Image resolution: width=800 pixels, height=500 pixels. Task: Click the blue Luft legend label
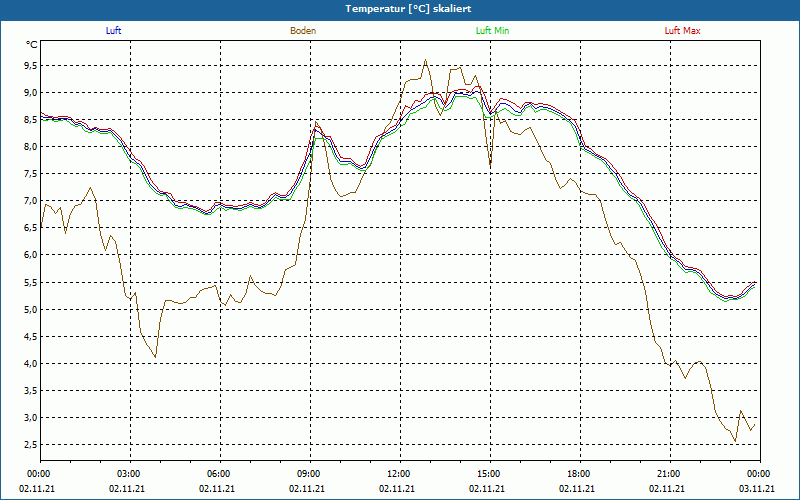click(x=113, y=31)
